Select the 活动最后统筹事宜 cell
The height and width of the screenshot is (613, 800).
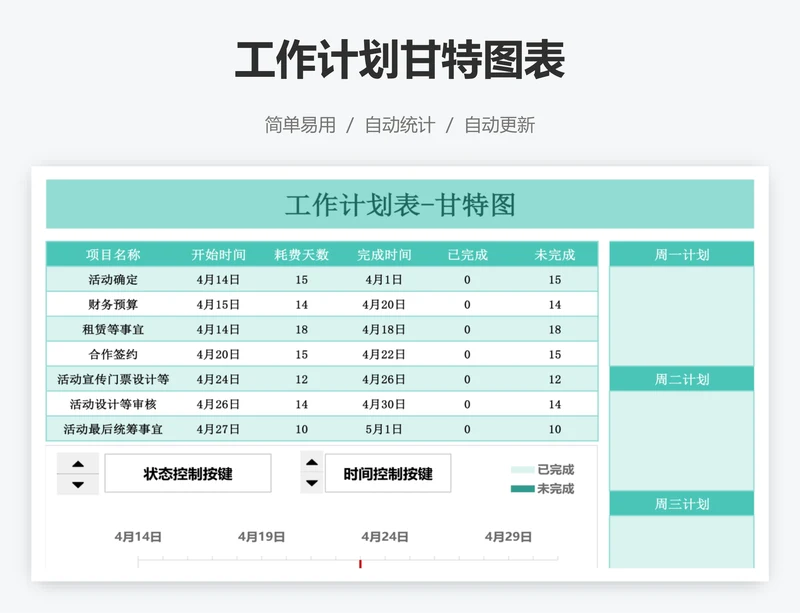113,429
